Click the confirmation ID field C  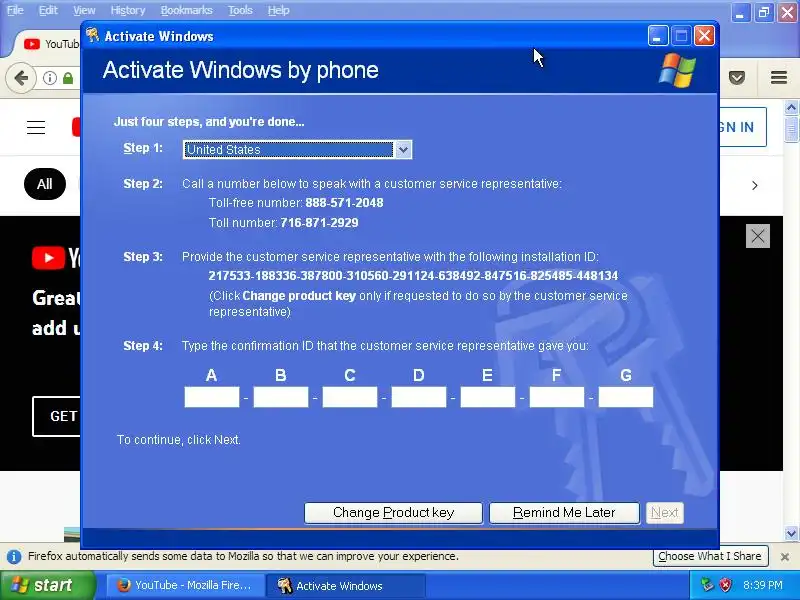(349, 397)
